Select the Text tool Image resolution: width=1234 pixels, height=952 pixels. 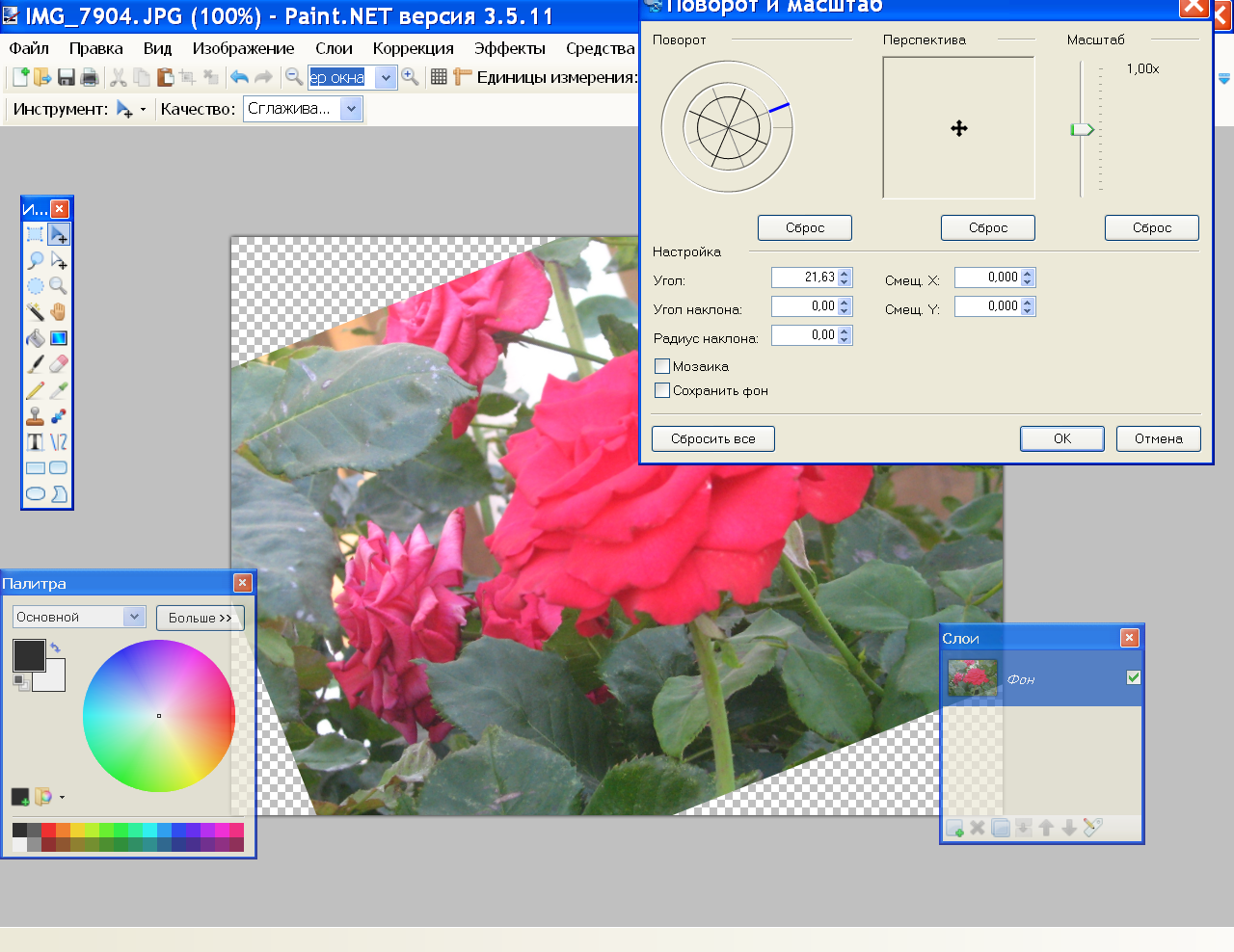click(36, 442)
